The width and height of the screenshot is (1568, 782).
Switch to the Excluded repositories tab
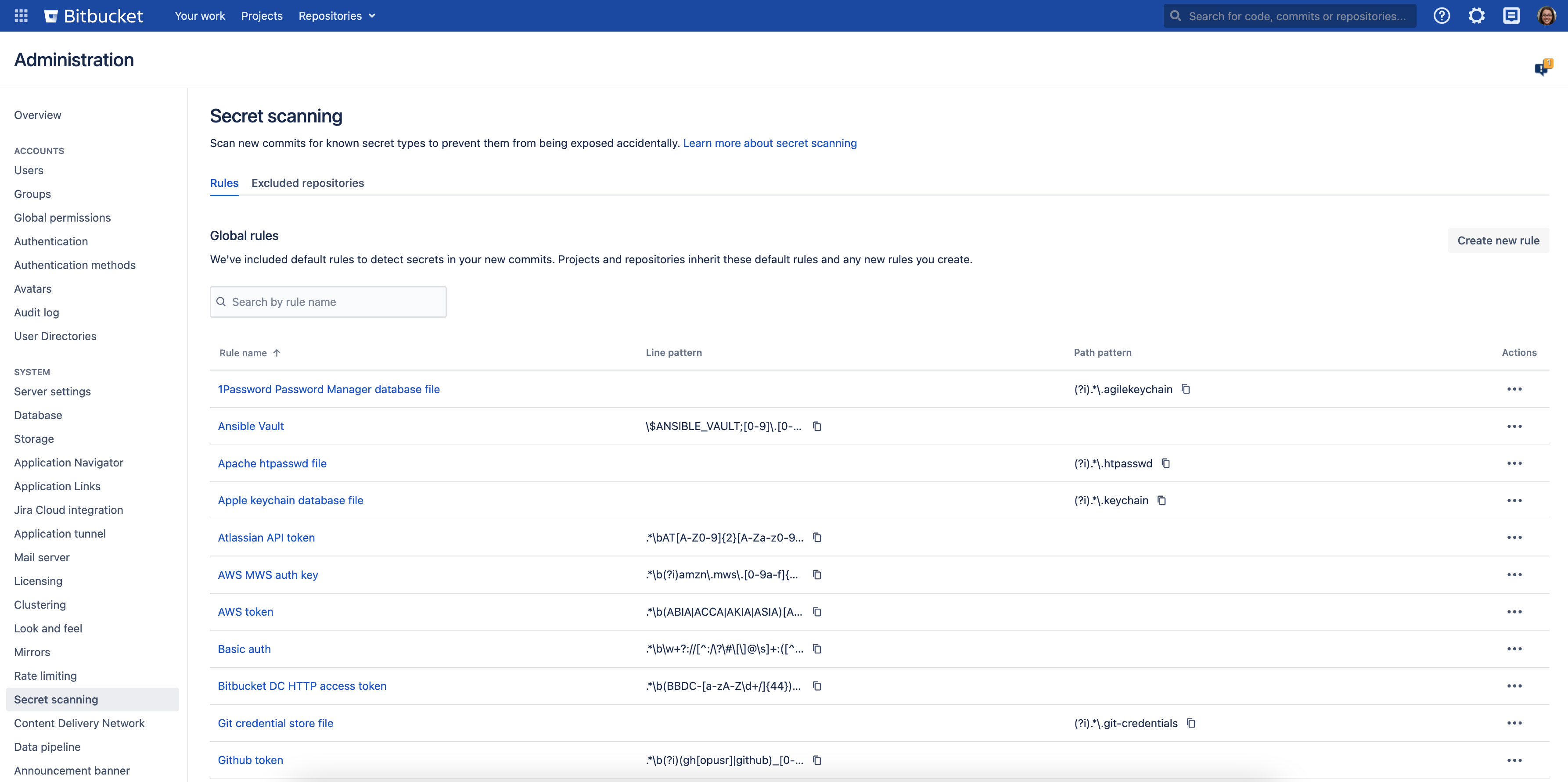(x=307, y=183)
